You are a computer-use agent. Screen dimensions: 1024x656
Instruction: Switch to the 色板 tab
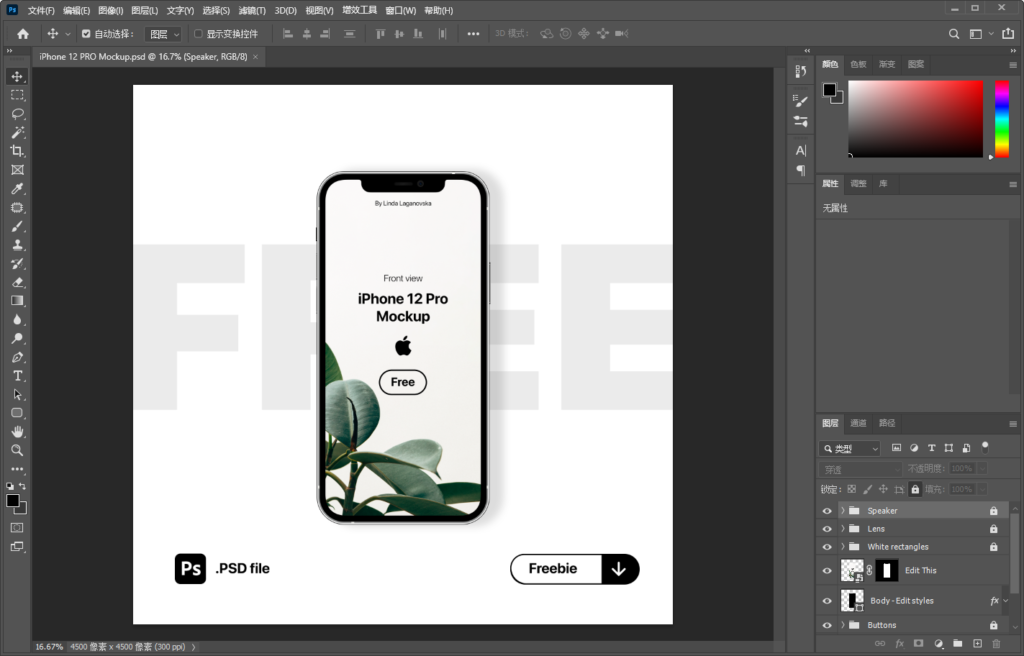pos(858,65)
